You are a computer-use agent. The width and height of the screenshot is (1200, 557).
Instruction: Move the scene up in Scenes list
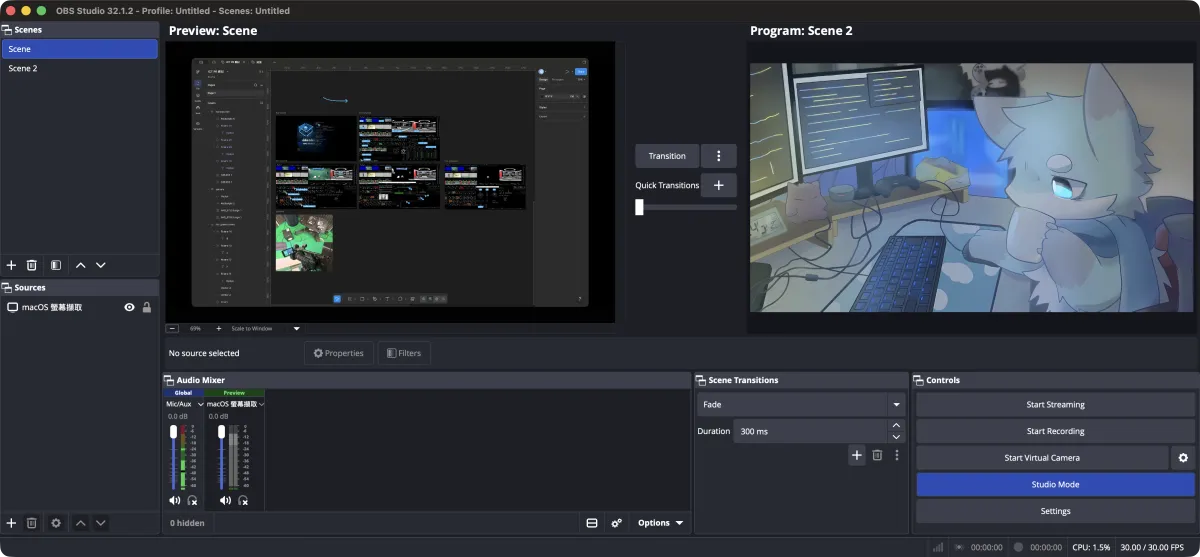click(x=81, y=265)
